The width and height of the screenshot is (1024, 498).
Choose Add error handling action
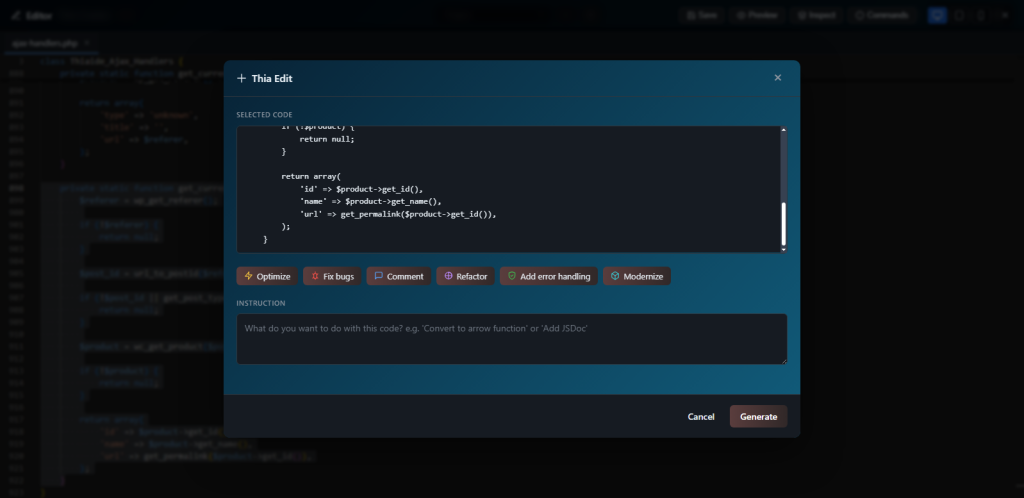[x=549, y=276]
